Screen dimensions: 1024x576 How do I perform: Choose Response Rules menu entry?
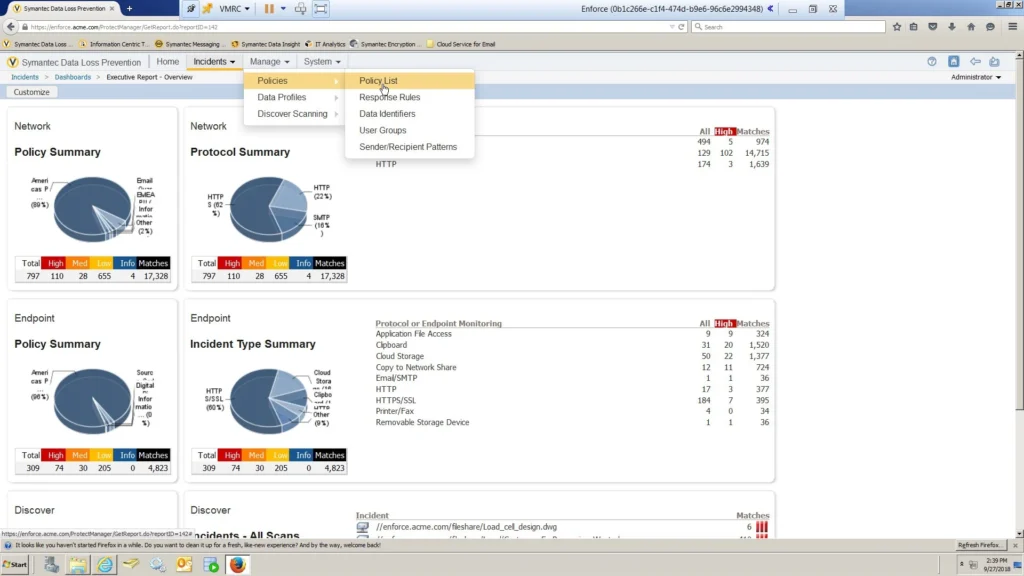point(389,97)
